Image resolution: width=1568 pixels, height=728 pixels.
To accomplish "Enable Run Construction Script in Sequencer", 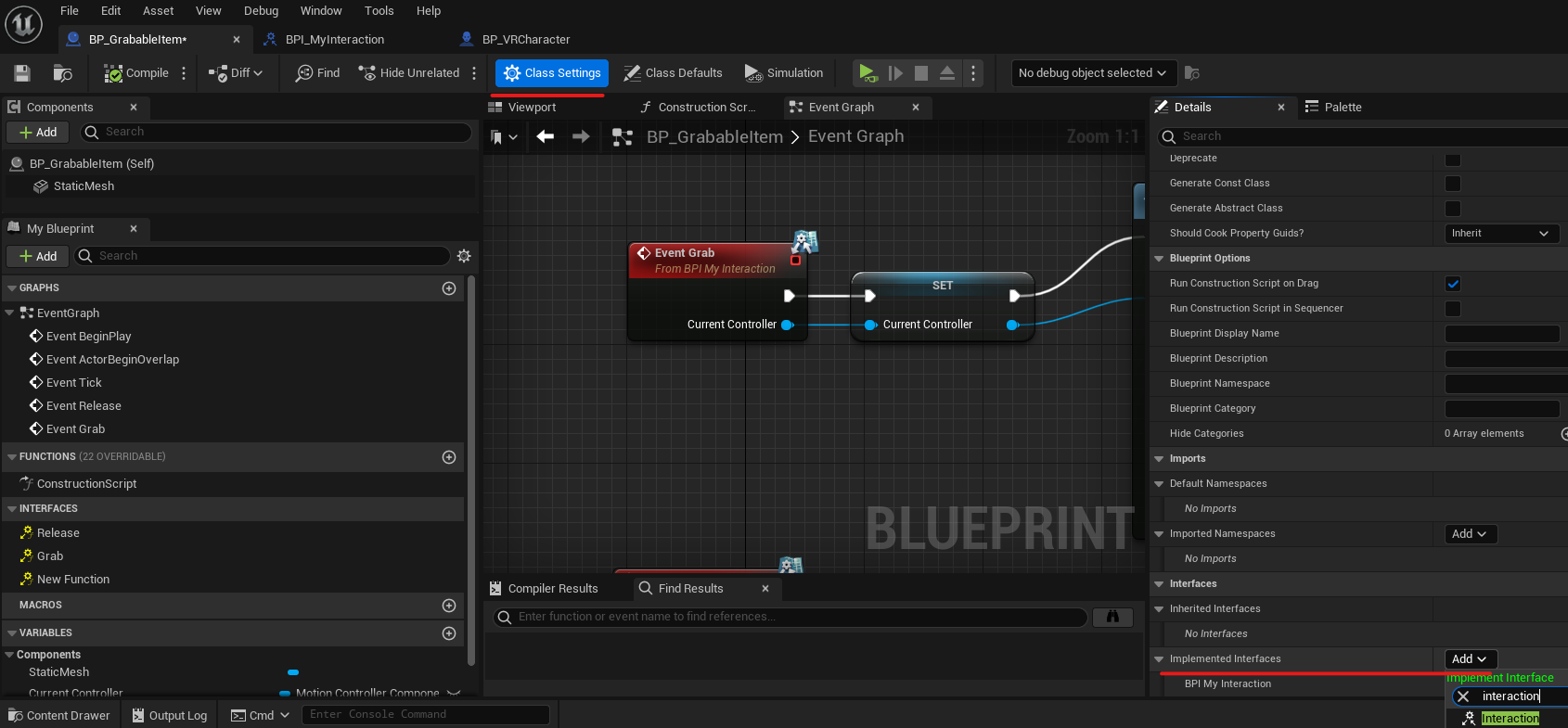I will (1453, 309).
